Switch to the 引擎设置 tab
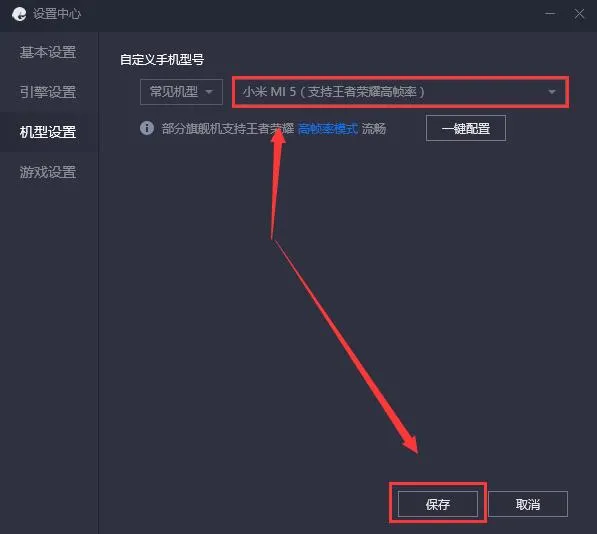The image size is (597, 534). 48,92
